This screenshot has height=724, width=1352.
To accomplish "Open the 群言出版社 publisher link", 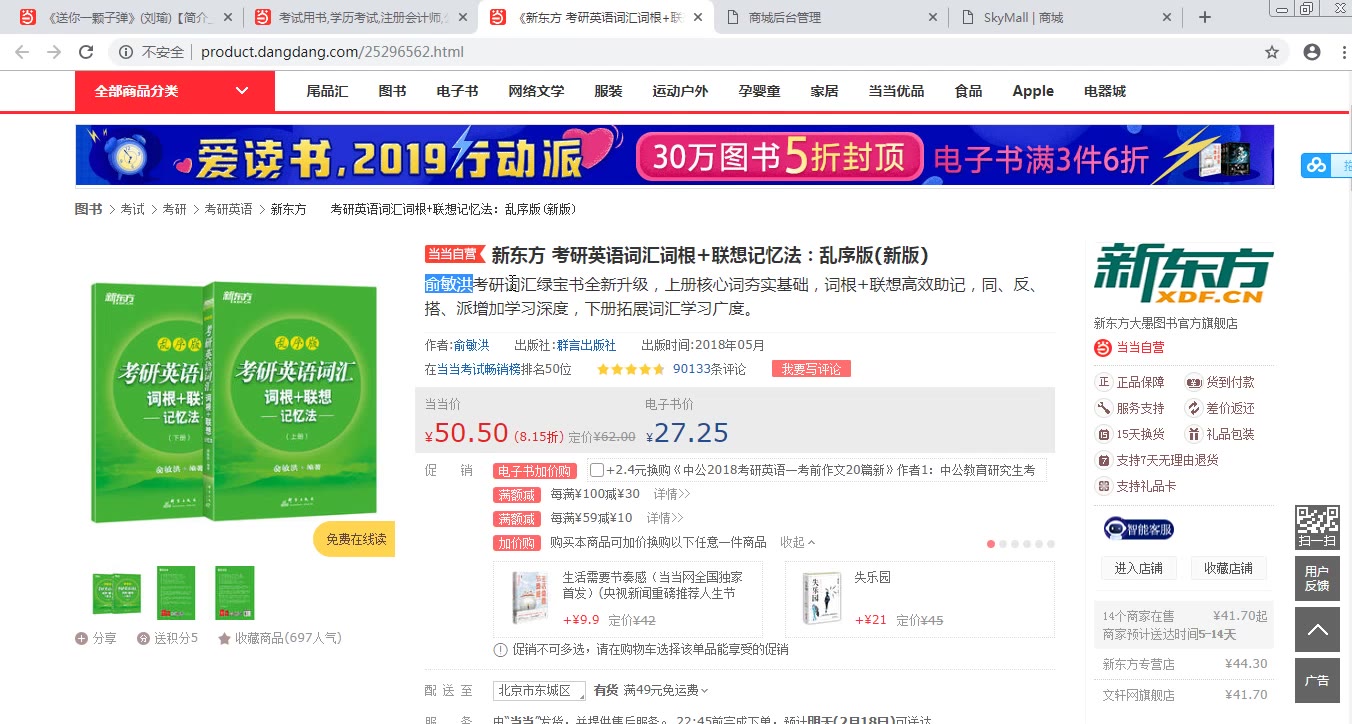I will [585, 345].
